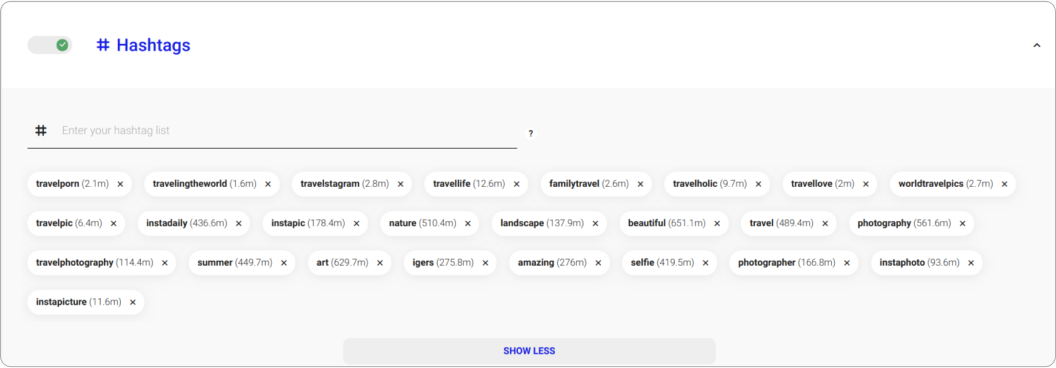1056x368 pixels.
Task: Select the selfie tag label
Action: click(642, 263)
